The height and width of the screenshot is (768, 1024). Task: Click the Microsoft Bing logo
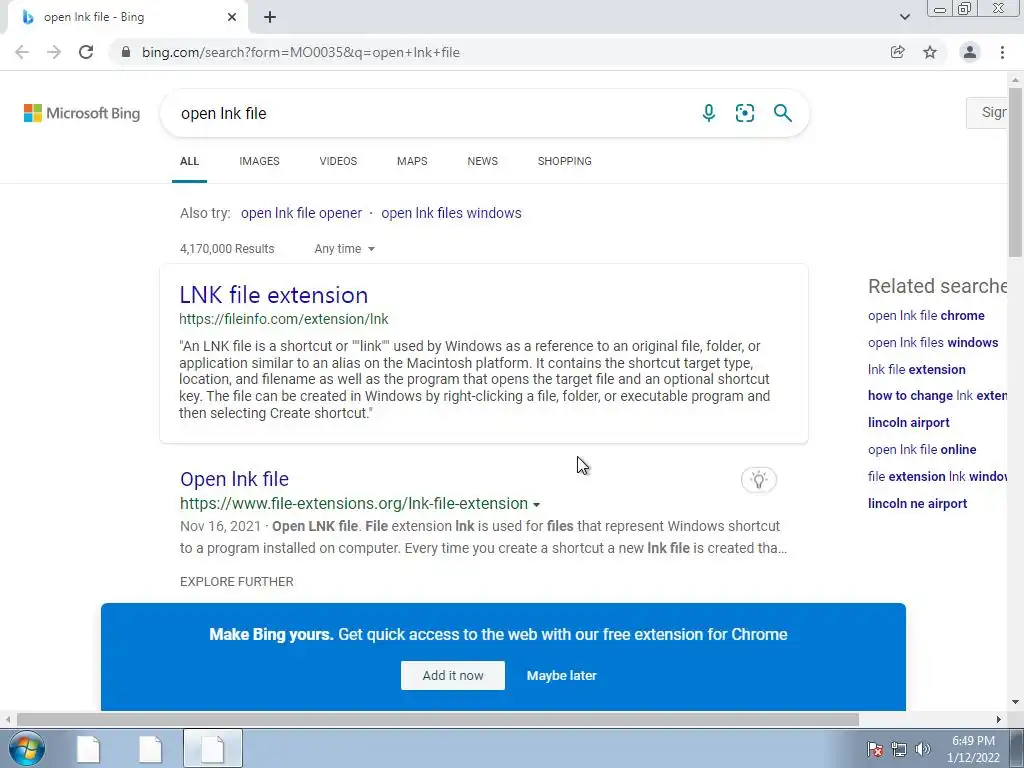82,113
